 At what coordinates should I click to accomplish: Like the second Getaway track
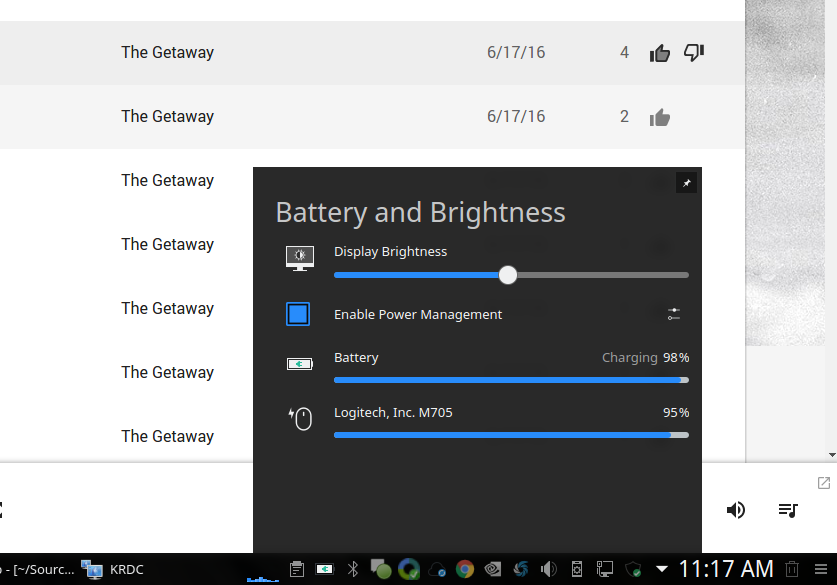pyautogui.click(x=660, y=117)
